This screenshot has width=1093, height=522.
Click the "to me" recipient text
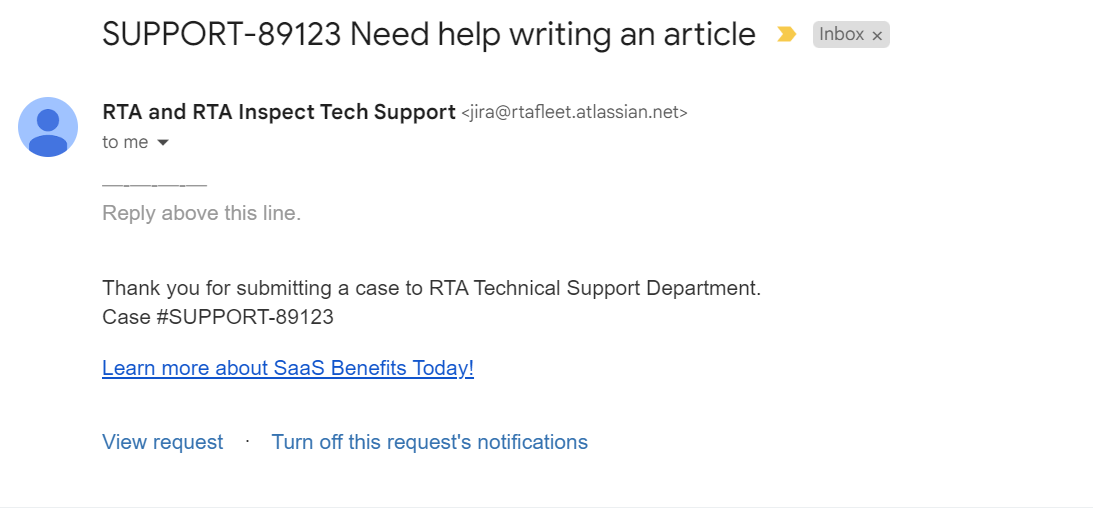click(125, 142)
